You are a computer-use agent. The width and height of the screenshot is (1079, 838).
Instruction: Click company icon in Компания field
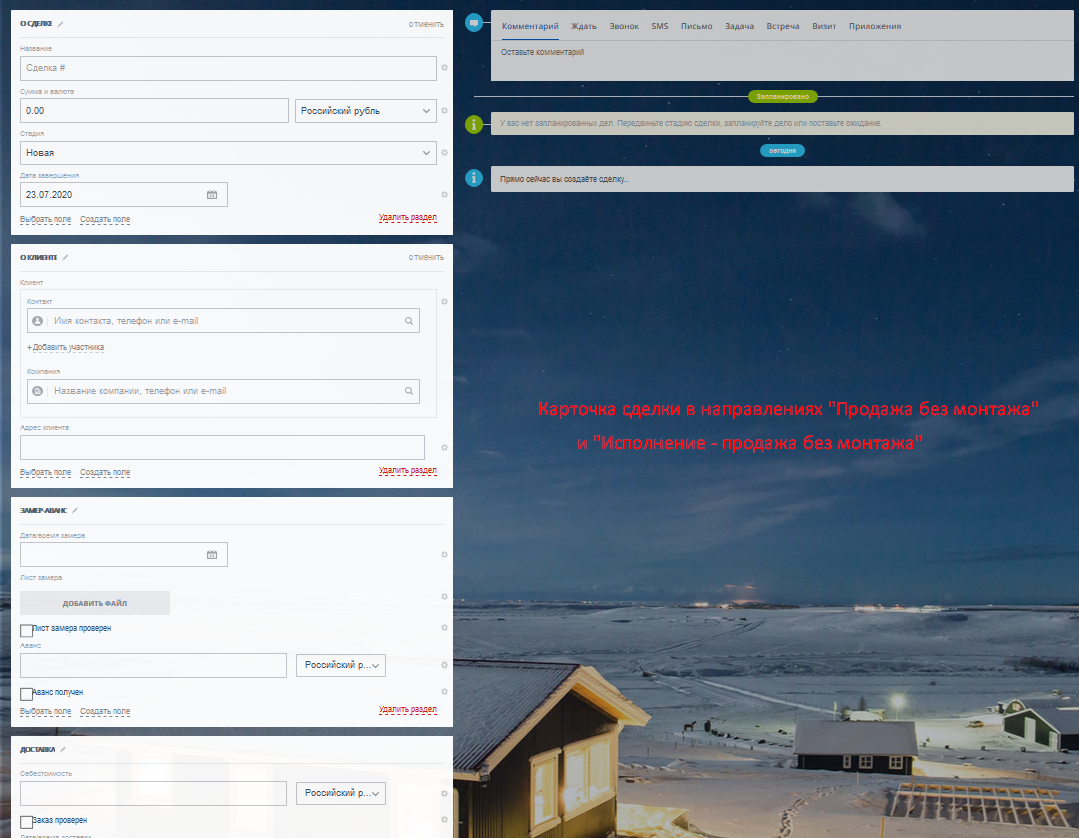38,391
